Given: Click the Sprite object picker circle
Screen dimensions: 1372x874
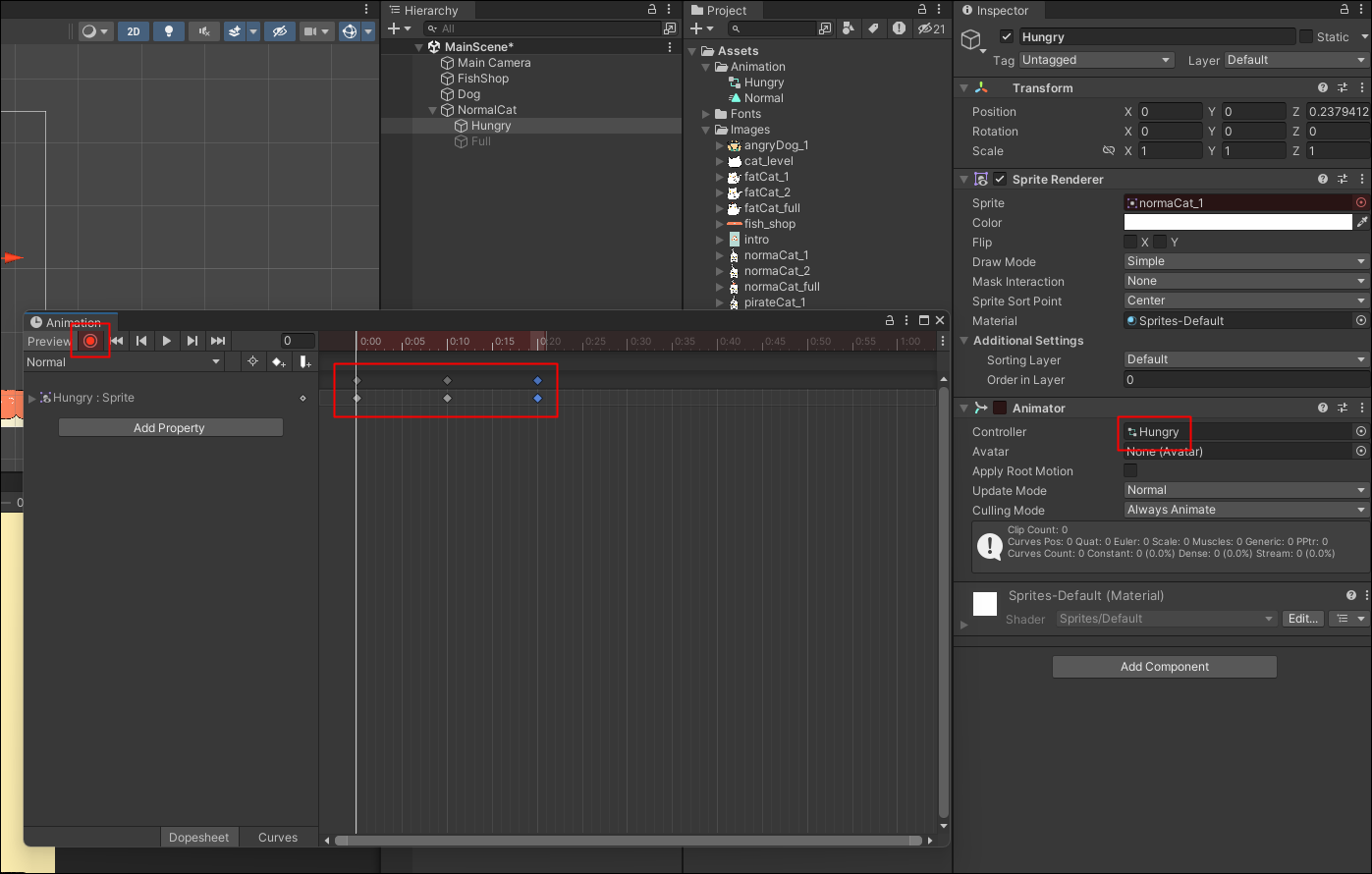Looking at the screenshot, I should [x=1361, y=202].
